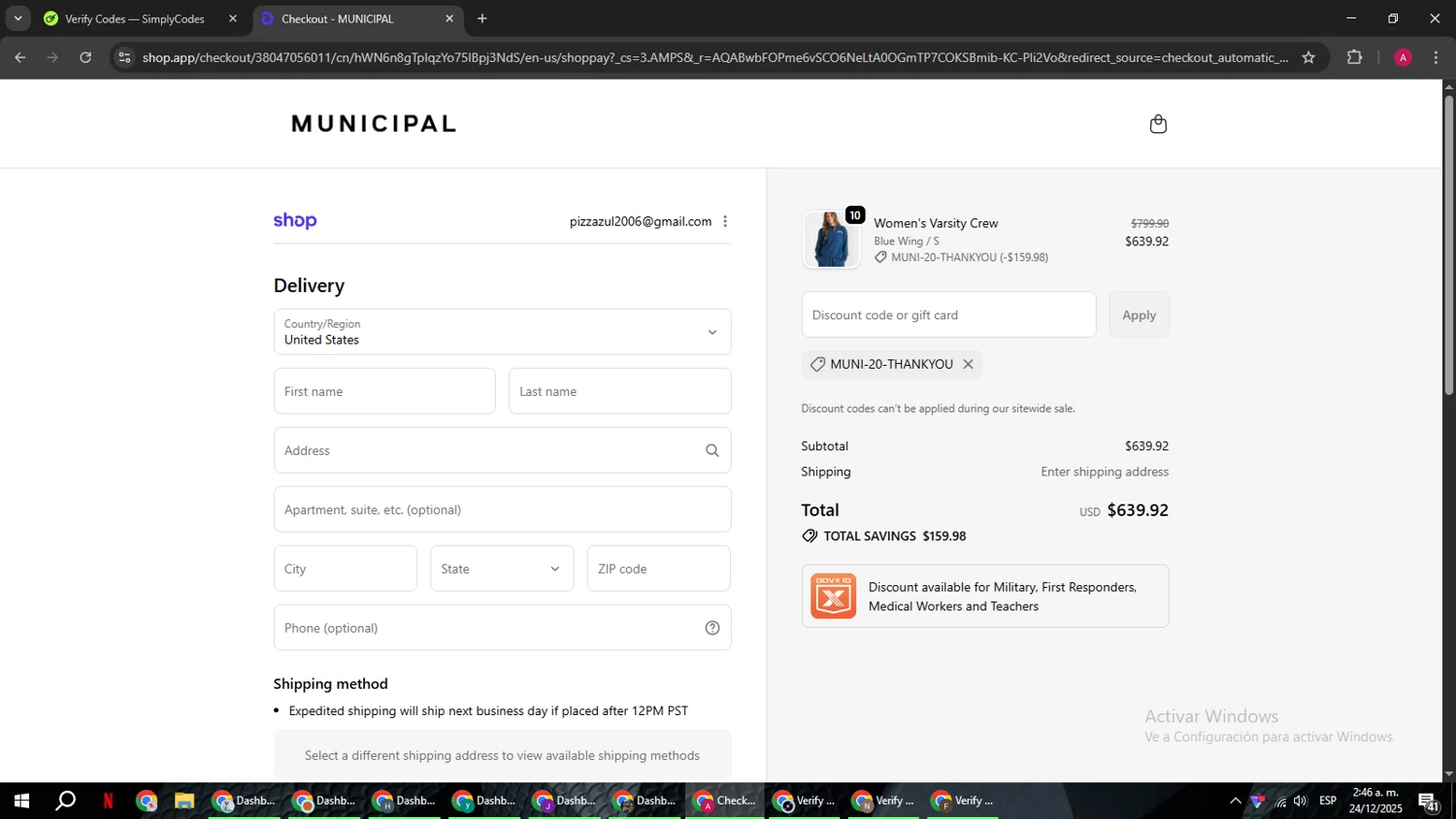Close the Checkout - MUNICIPAL tab
This screenshot has height=819, width=1456.
pyautogui.click(x=449, y=18)
